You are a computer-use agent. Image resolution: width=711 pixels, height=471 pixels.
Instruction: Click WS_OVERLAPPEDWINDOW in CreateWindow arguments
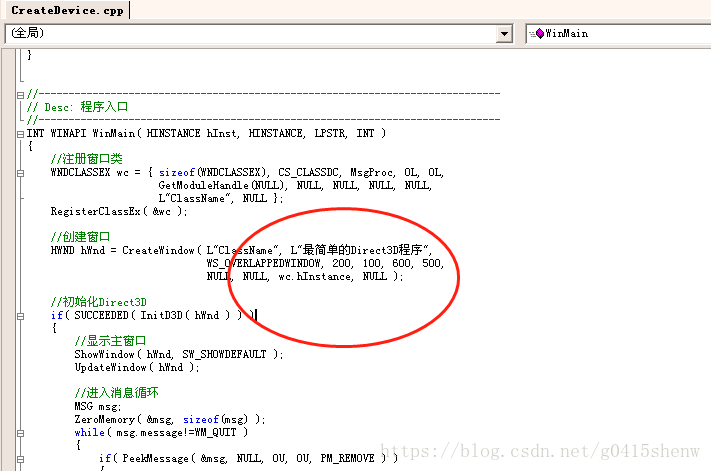264,263
